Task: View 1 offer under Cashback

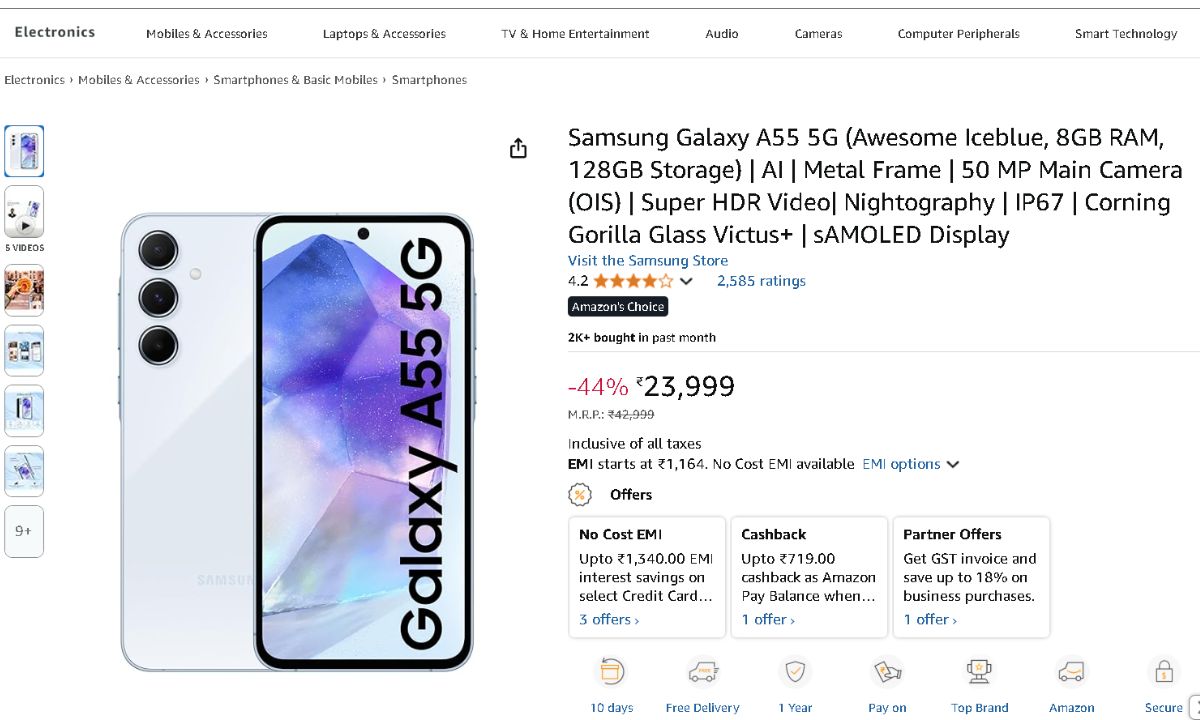Action: coord(768,620)
